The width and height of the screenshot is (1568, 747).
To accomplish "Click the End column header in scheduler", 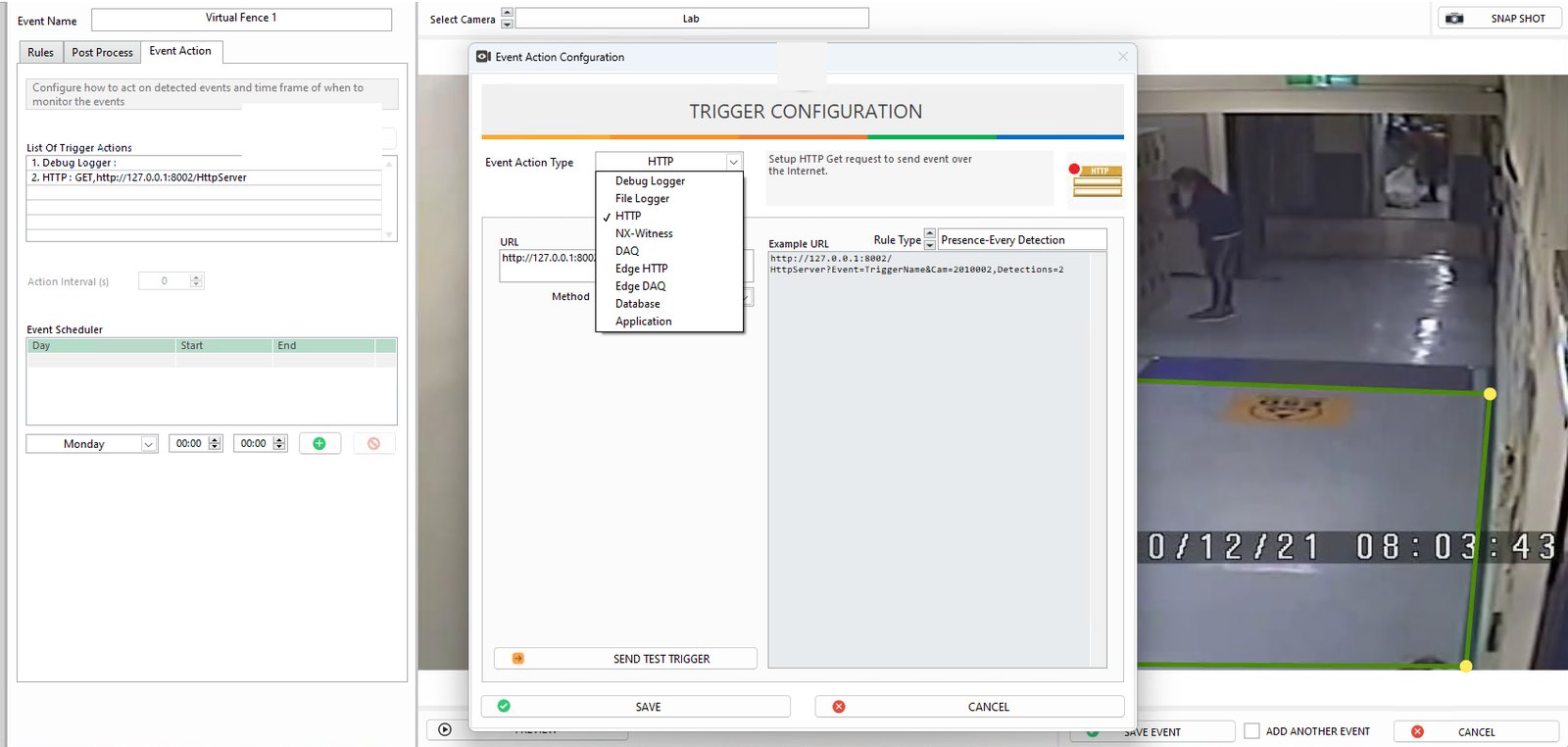I will coord(324,346).
